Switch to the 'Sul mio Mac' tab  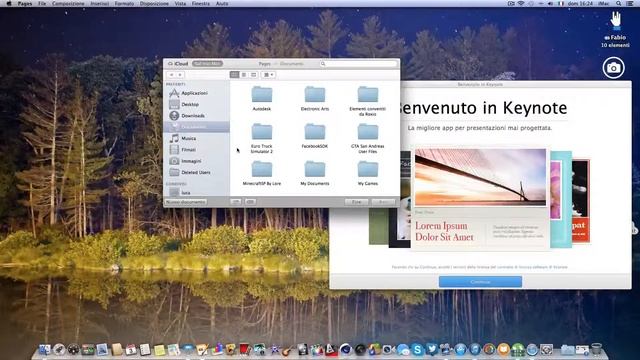207,64
